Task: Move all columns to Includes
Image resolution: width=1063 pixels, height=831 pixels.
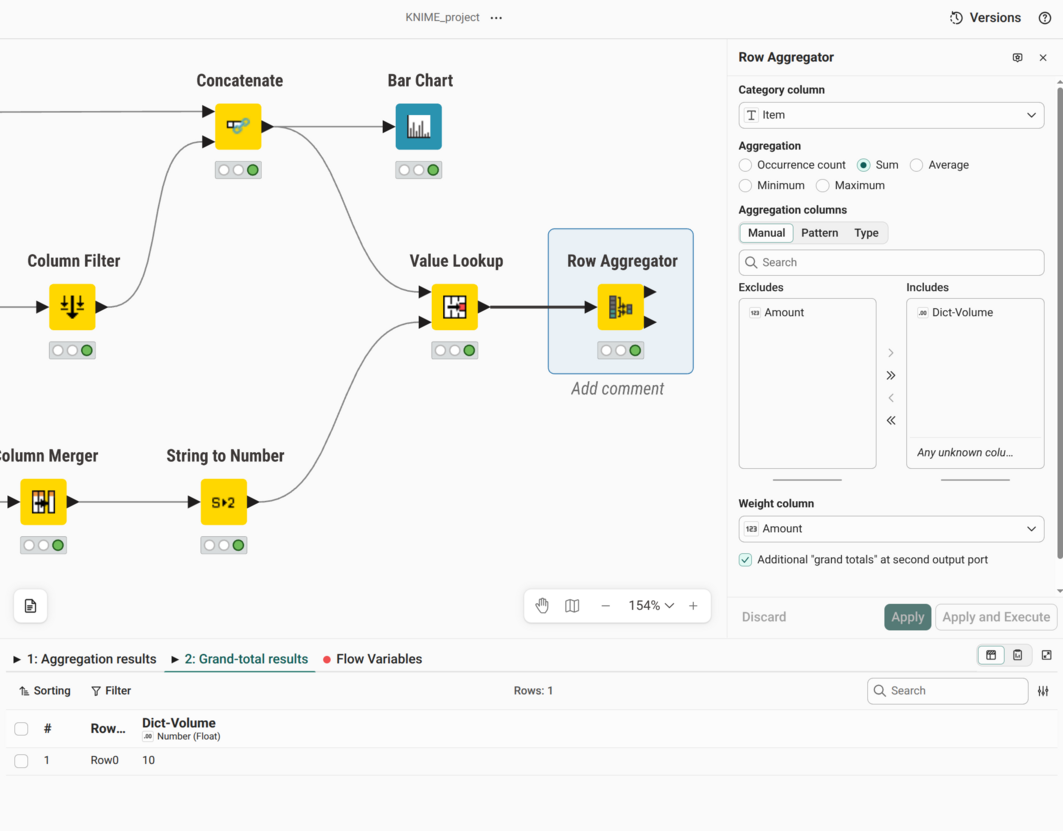Action: pyautogui.click(x=891, y=375)
